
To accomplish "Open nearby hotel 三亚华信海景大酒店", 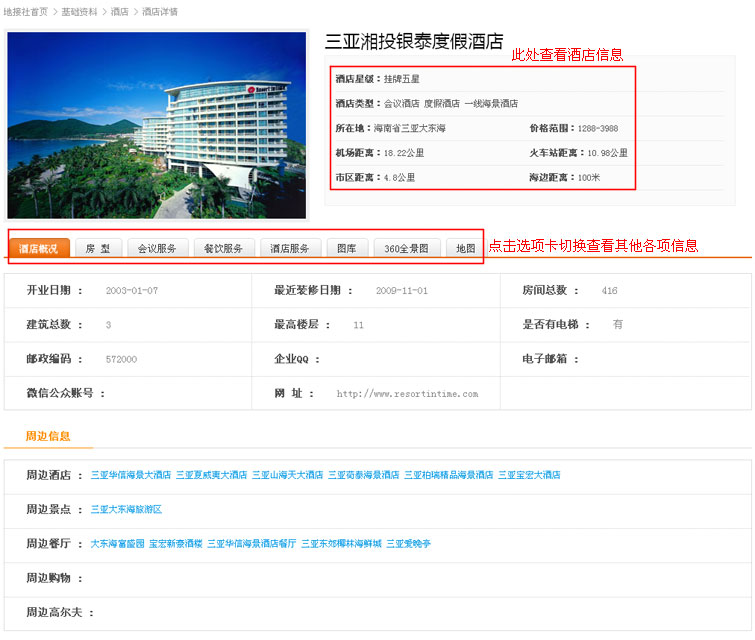I will (131, 475).
